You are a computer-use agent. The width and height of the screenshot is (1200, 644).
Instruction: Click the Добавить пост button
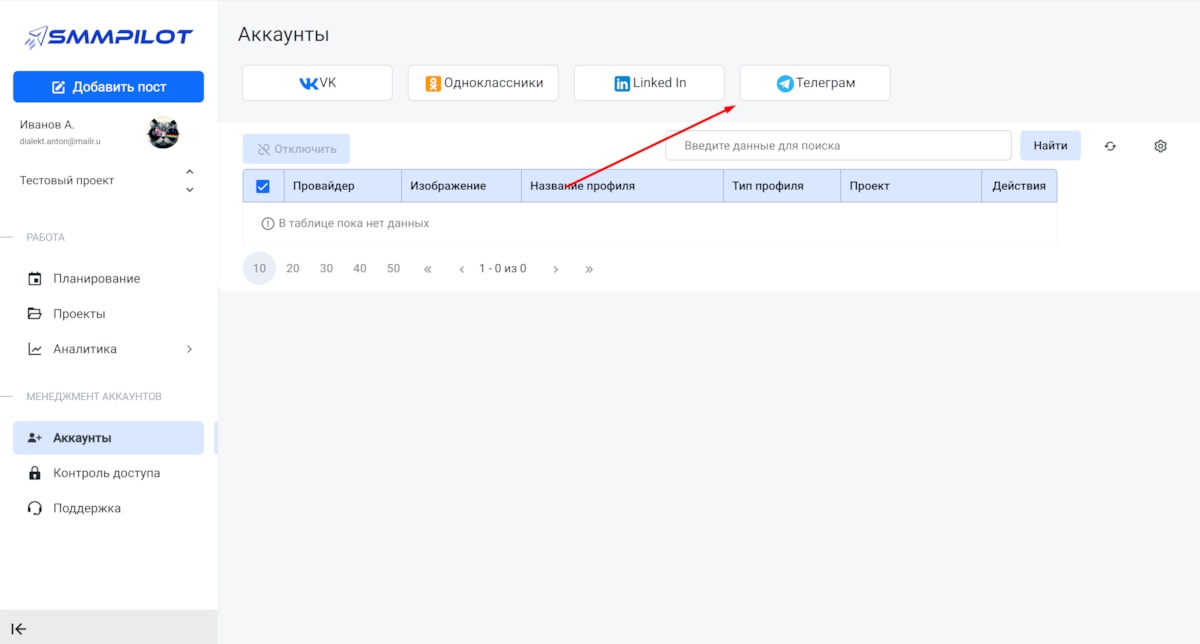(x=108, y=87)
